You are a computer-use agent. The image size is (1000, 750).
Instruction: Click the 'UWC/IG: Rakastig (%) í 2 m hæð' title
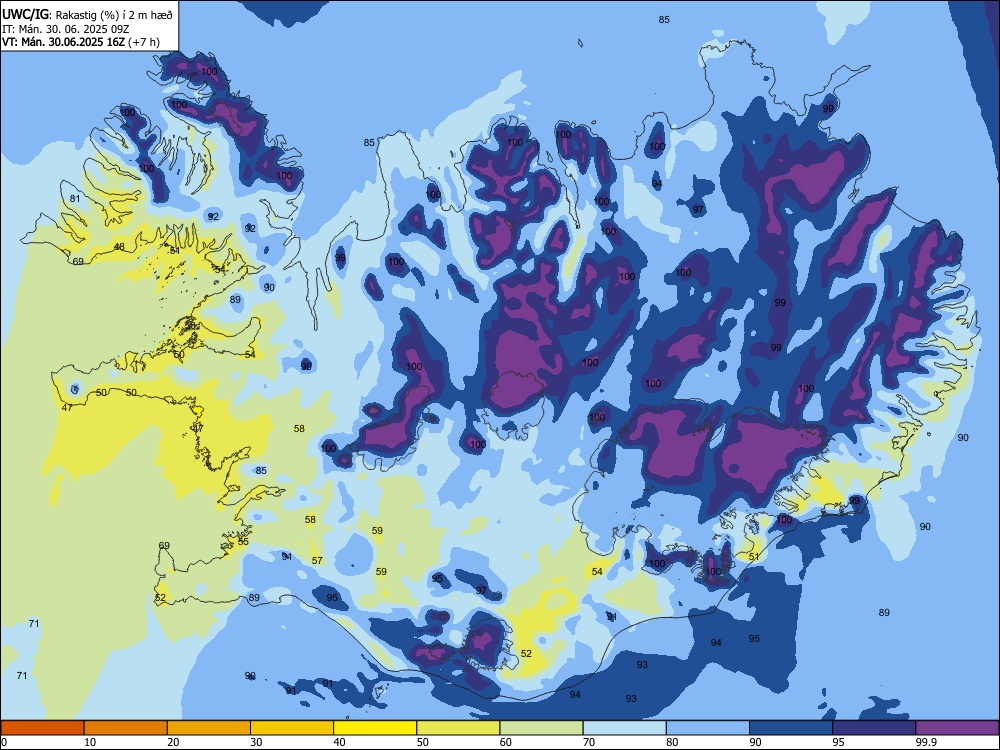pos(87,15)
